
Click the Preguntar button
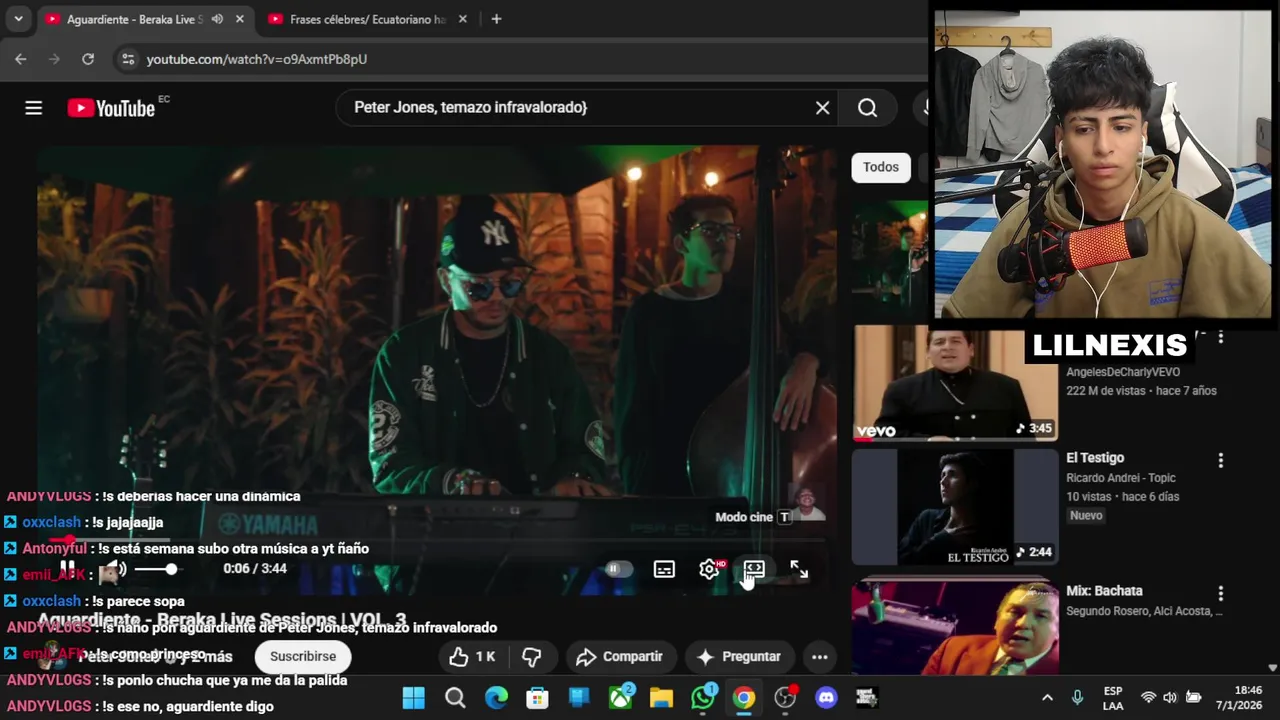(x=739, y=657)
